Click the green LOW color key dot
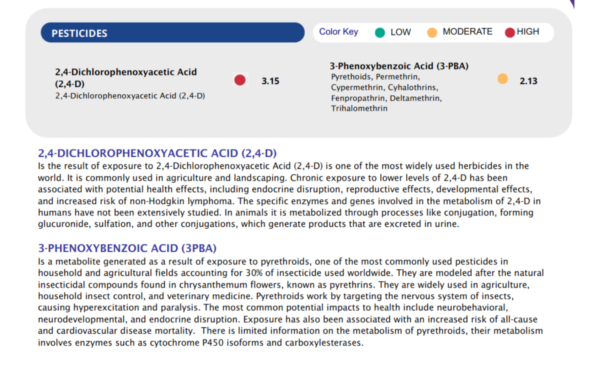Image resolution: width=600 pixels, height=378 pixels. coord(380,33)
